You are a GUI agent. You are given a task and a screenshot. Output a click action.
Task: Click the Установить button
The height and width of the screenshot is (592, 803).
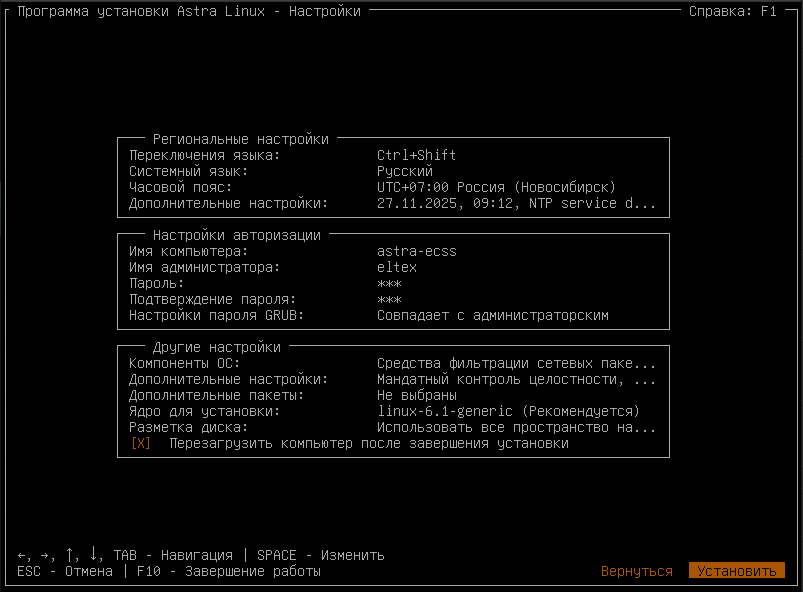pyautogui.click(x=736, y=571)
